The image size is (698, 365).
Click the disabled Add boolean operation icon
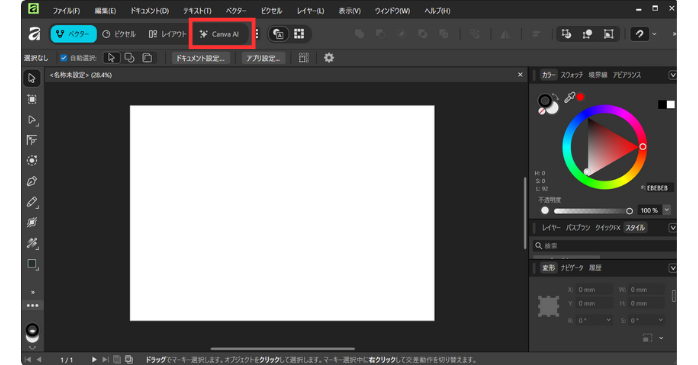click(x=359, y=34)
